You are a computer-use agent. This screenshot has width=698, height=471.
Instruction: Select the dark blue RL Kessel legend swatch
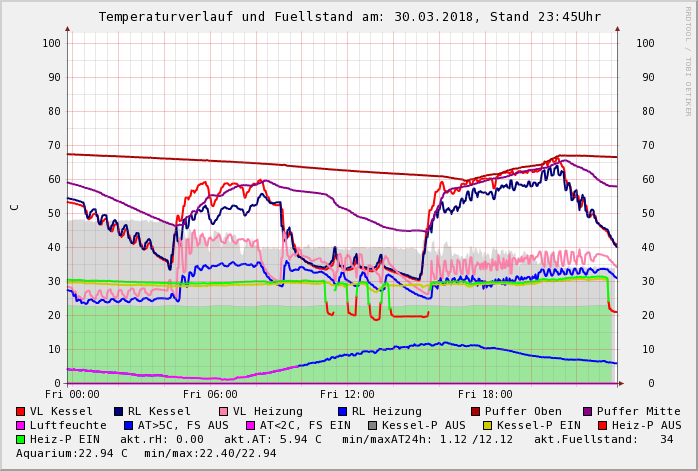tap(119, 412)
